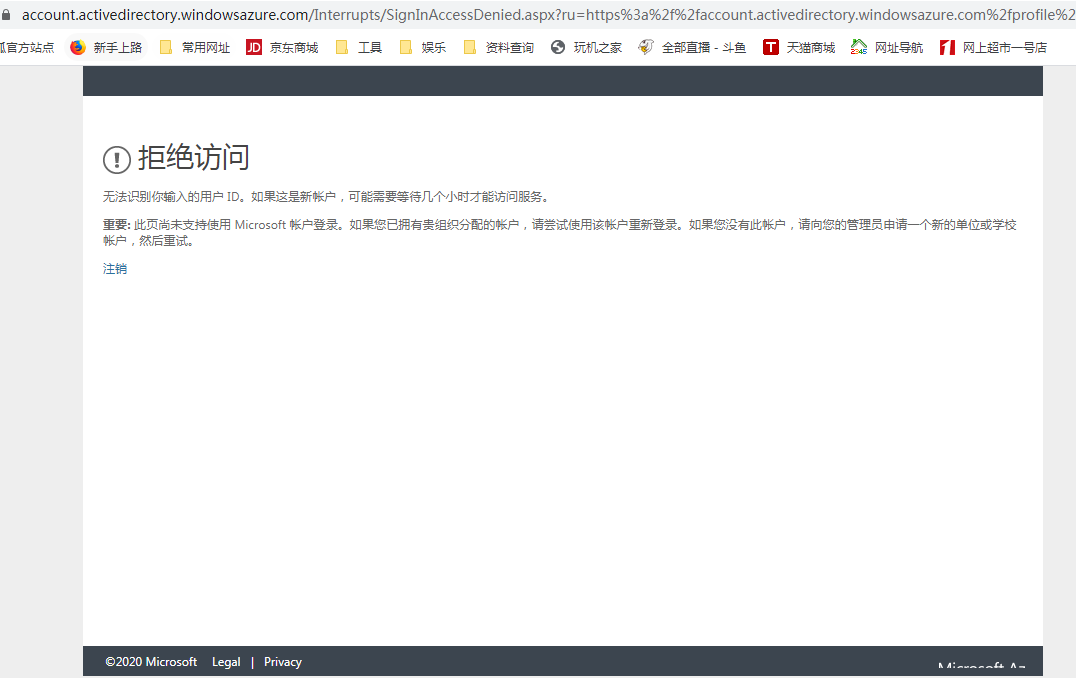
Task: Open the Legal footer link
Action: pyautogui.click(x=226, y=662)
